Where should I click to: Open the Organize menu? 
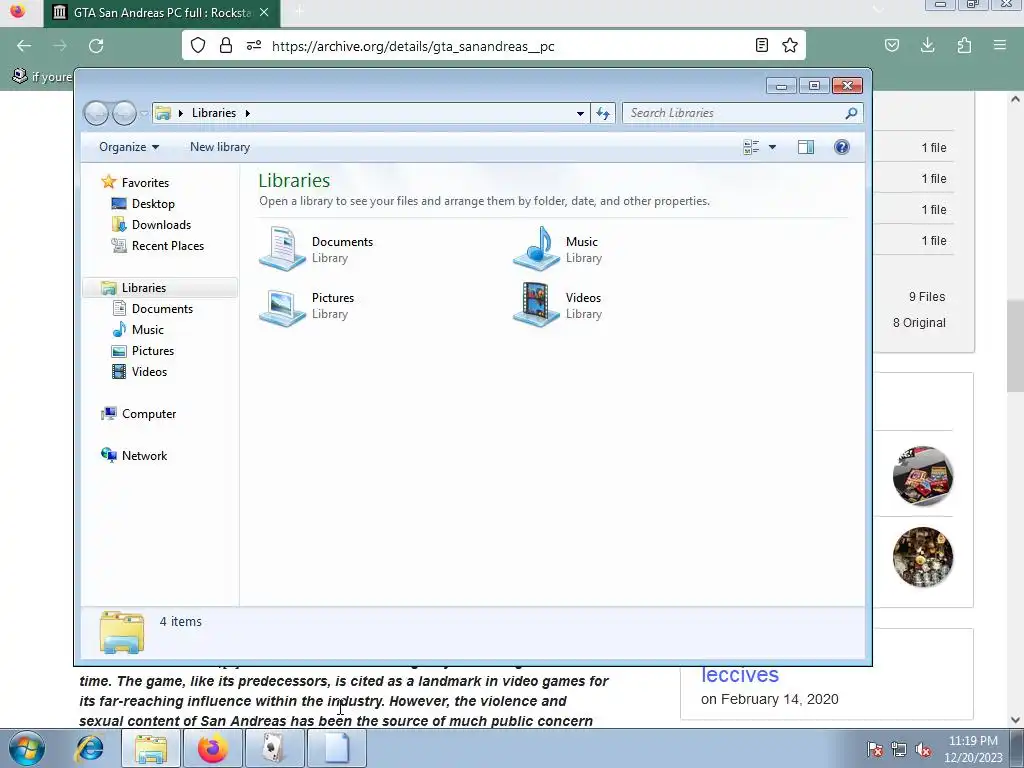pos(129,147)
